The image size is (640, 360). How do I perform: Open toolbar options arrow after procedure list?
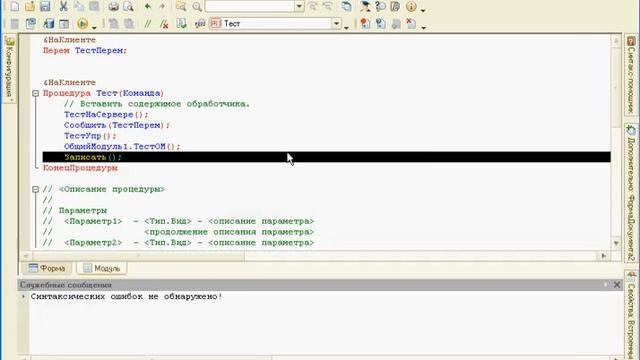tap(346, 27)
